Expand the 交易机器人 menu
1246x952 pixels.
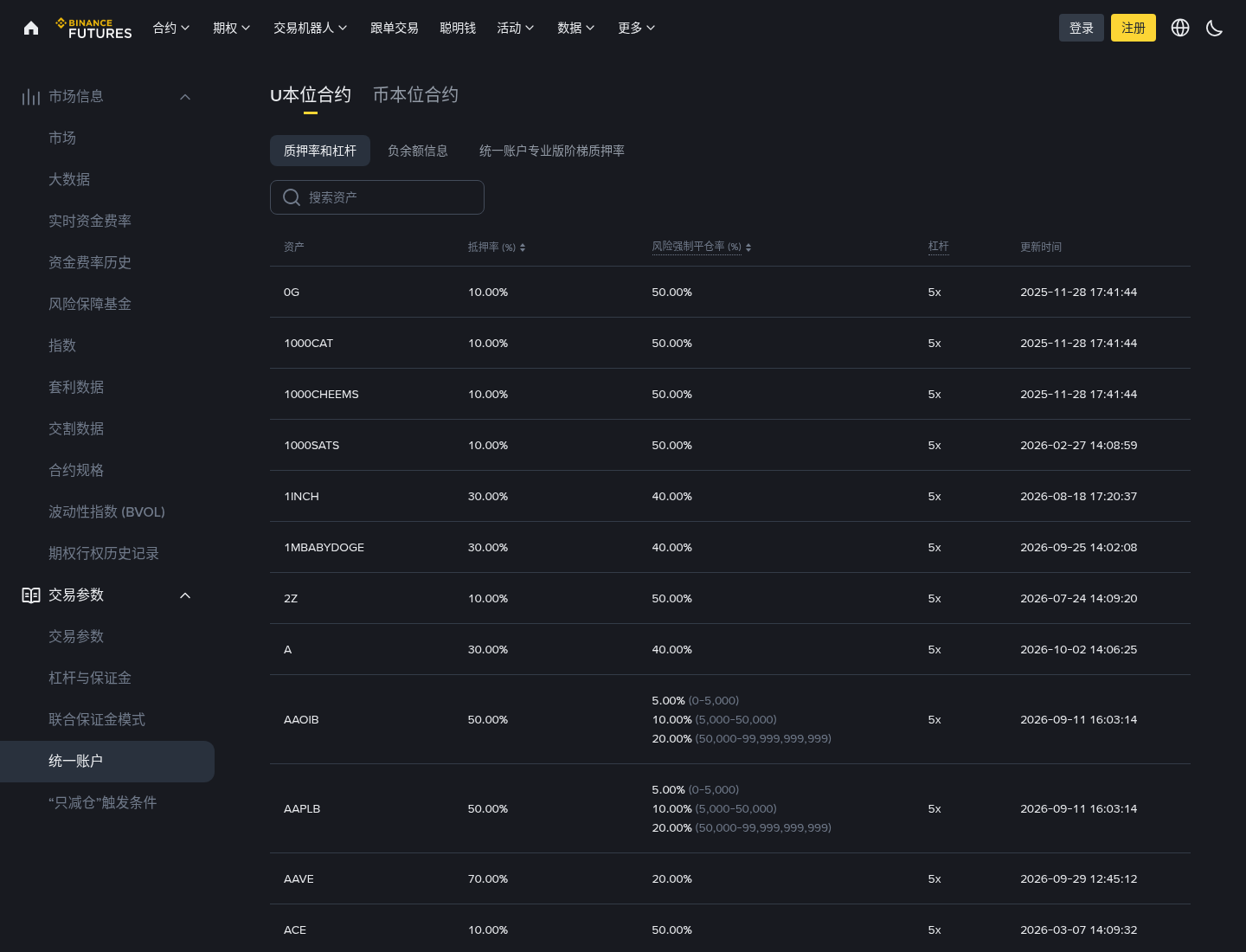click(x=311, y=28)
